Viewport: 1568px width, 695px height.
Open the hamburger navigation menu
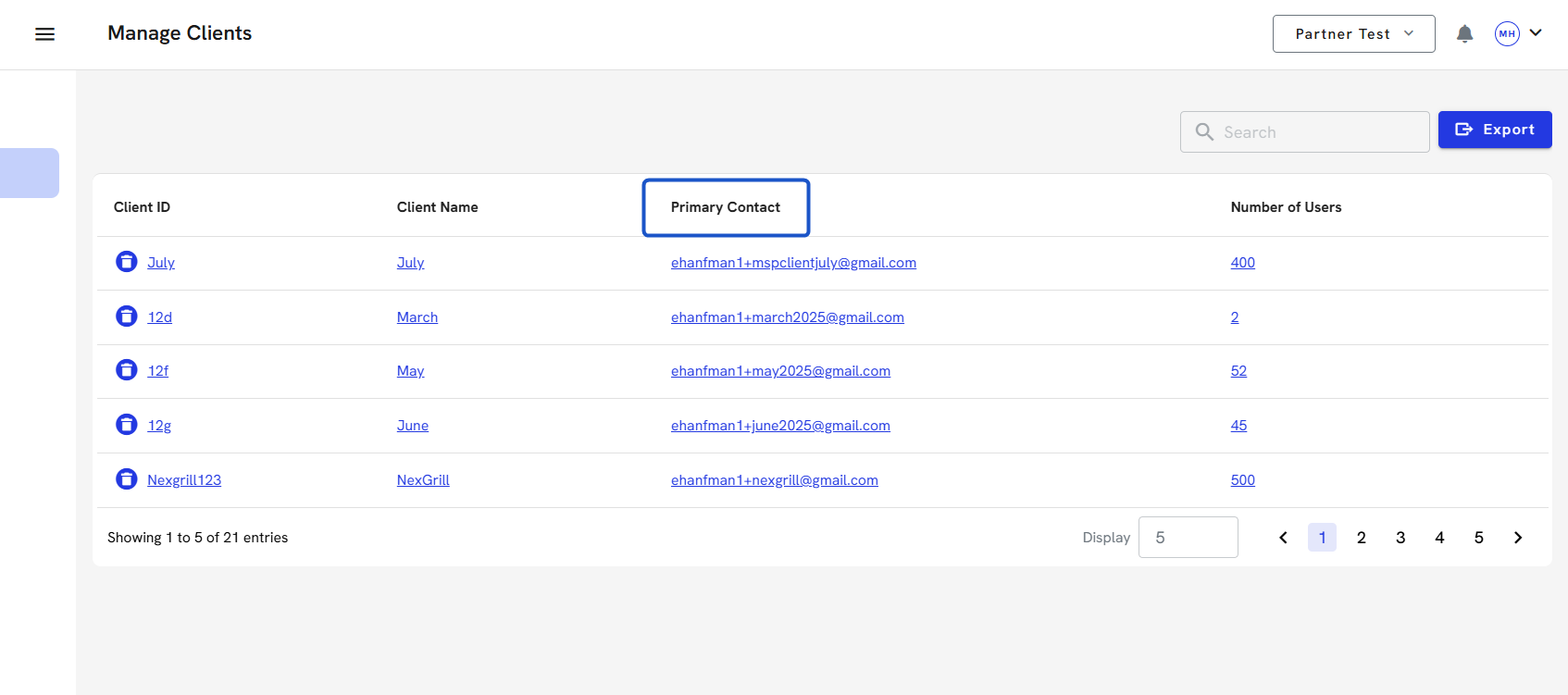44,34
